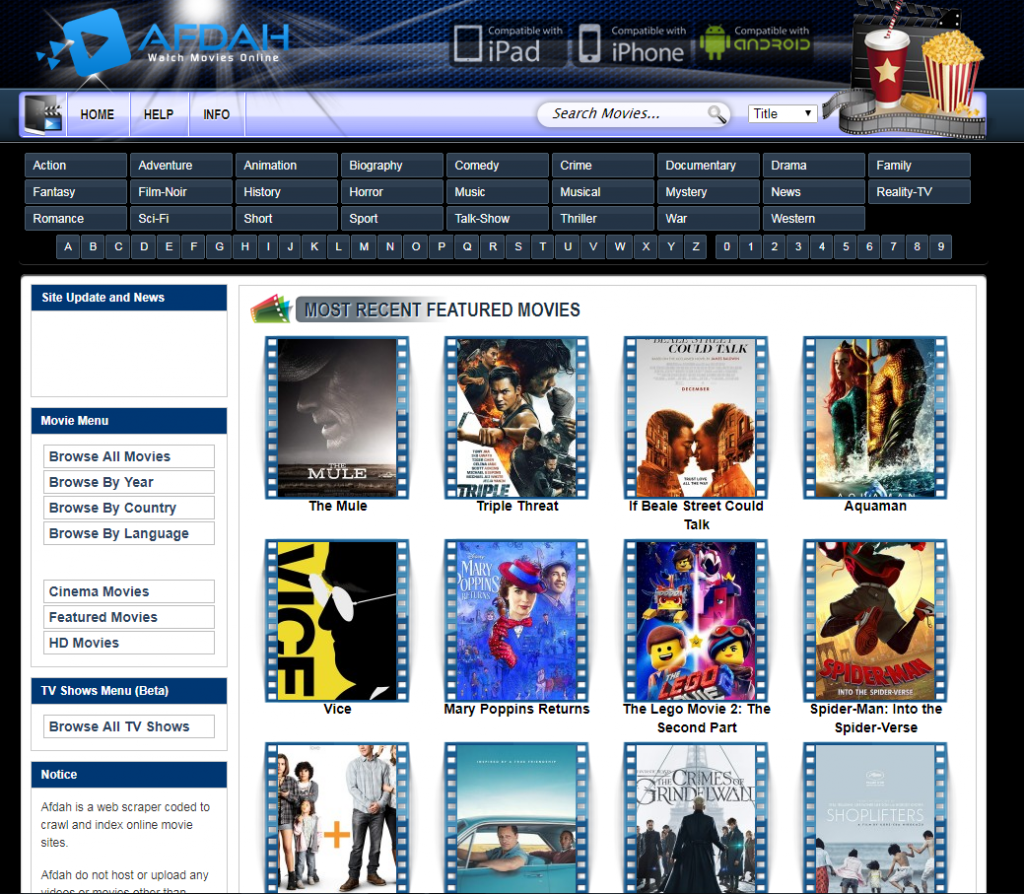
Task: Browse movies starting with letter Z
Action: point(696,247)
